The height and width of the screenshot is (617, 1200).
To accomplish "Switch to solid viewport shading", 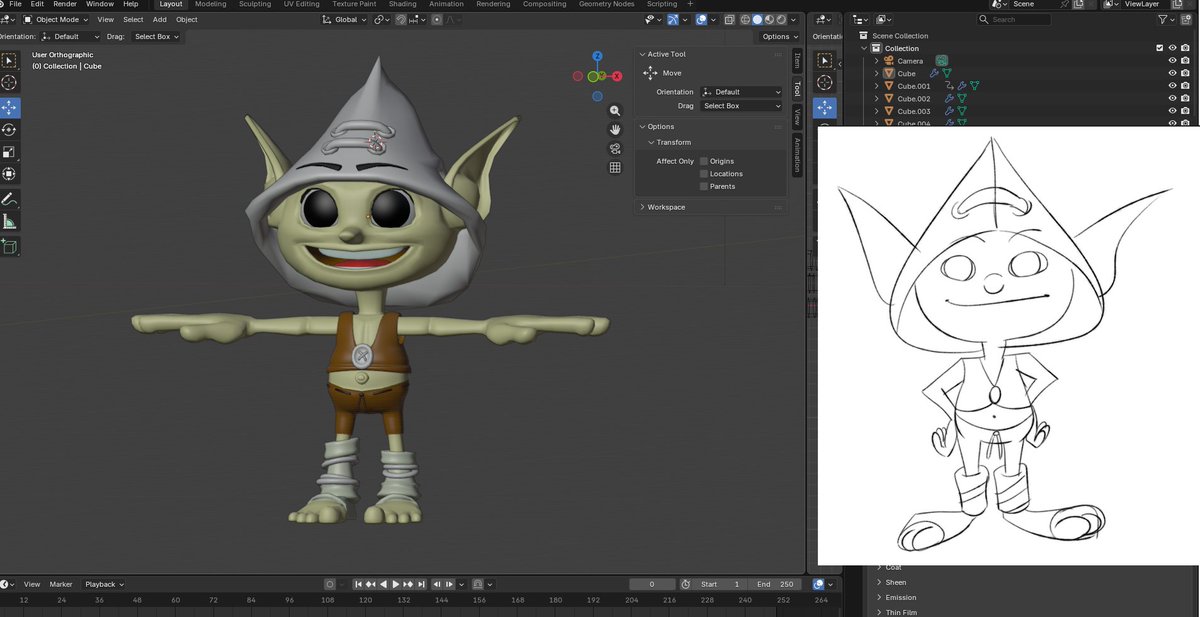I will tap(757, 19).
